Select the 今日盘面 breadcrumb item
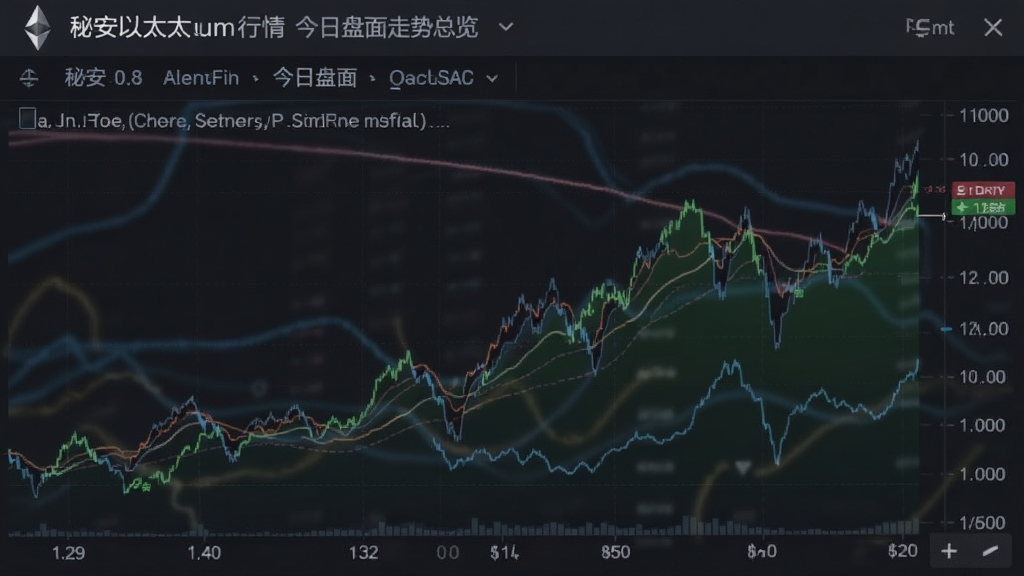 pos(315,78)
